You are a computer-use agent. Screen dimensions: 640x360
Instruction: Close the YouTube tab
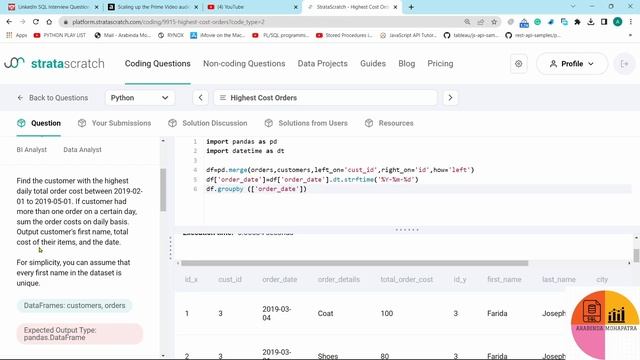pos(296,7)
